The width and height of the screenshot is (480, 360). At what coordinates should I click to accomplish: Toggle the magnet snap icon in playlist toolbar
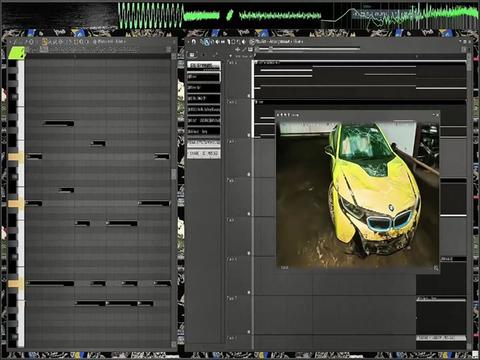pyautogui.click(x=194, y=42)
